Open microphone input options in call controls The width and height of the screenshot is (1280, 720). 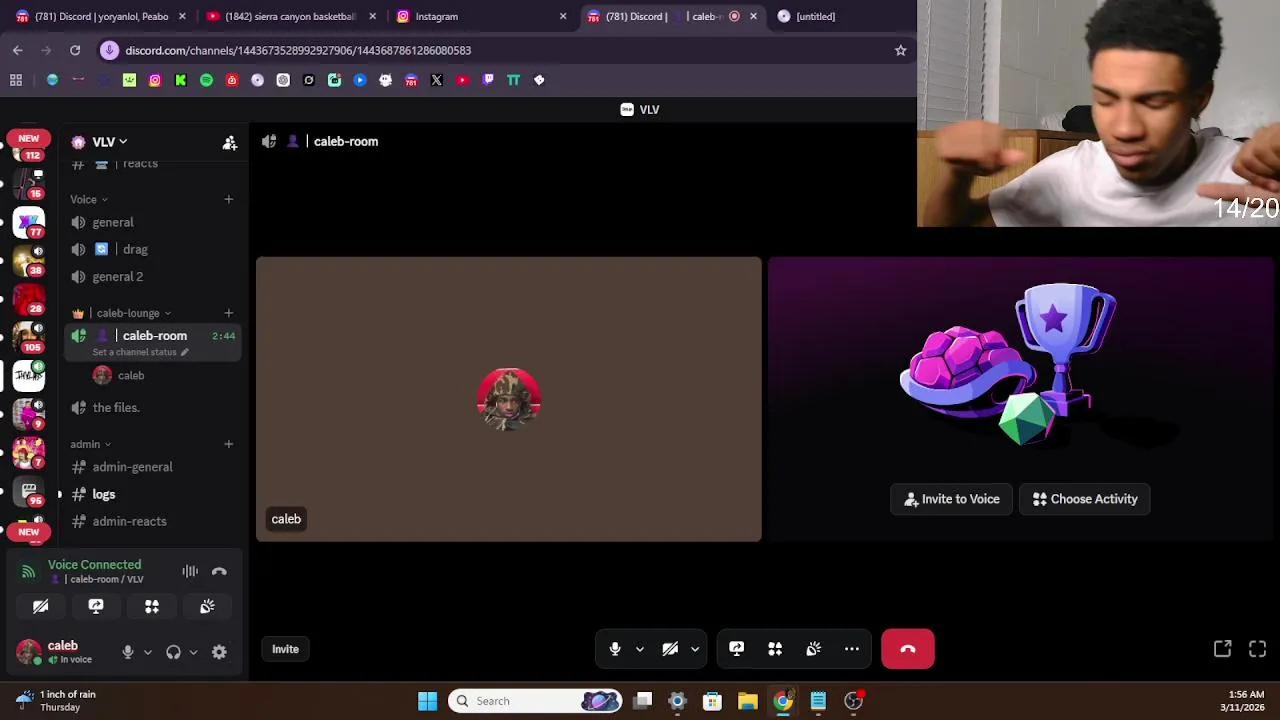click(x=640, y=649)
